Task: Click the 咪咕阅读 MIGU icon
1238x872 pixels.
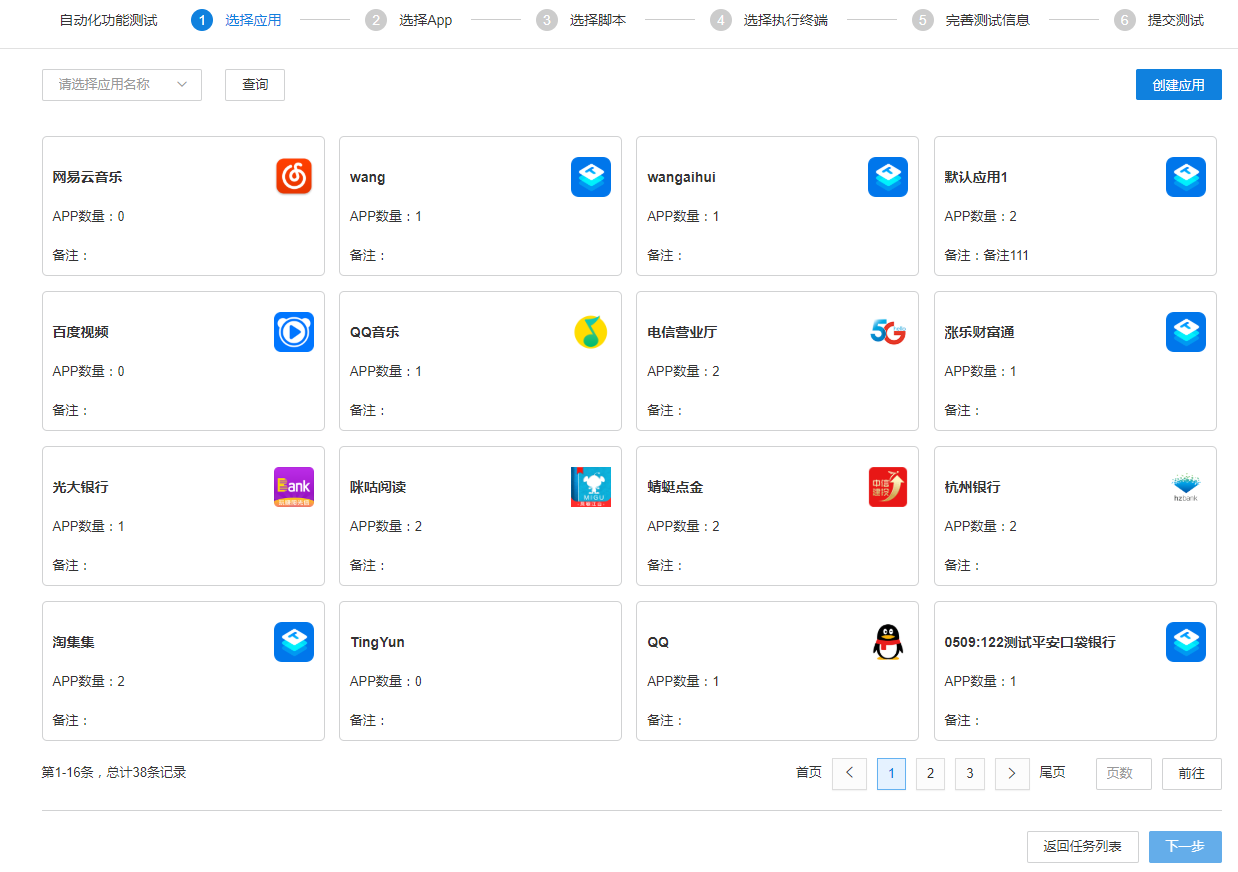Action: pos(591,487)
